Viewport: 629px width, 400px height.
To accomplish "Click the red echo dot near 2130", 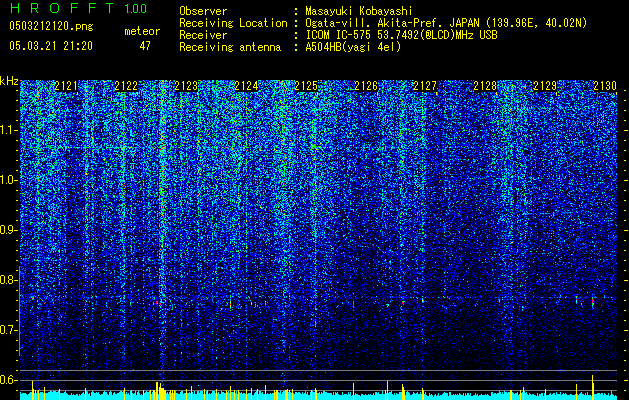I will [x=592, y=301].
